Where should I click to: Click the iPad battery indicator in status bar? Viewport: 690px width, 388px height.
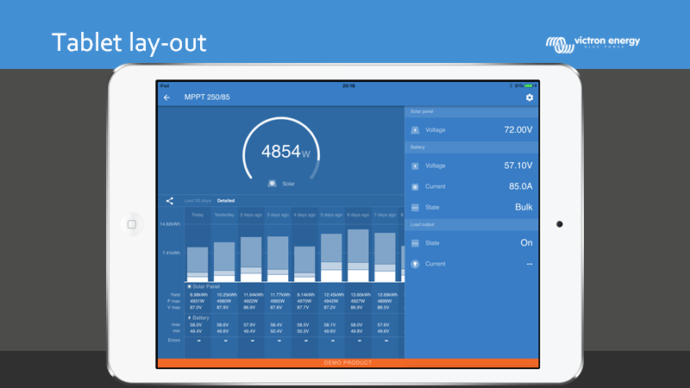click(x=529, y=86)
